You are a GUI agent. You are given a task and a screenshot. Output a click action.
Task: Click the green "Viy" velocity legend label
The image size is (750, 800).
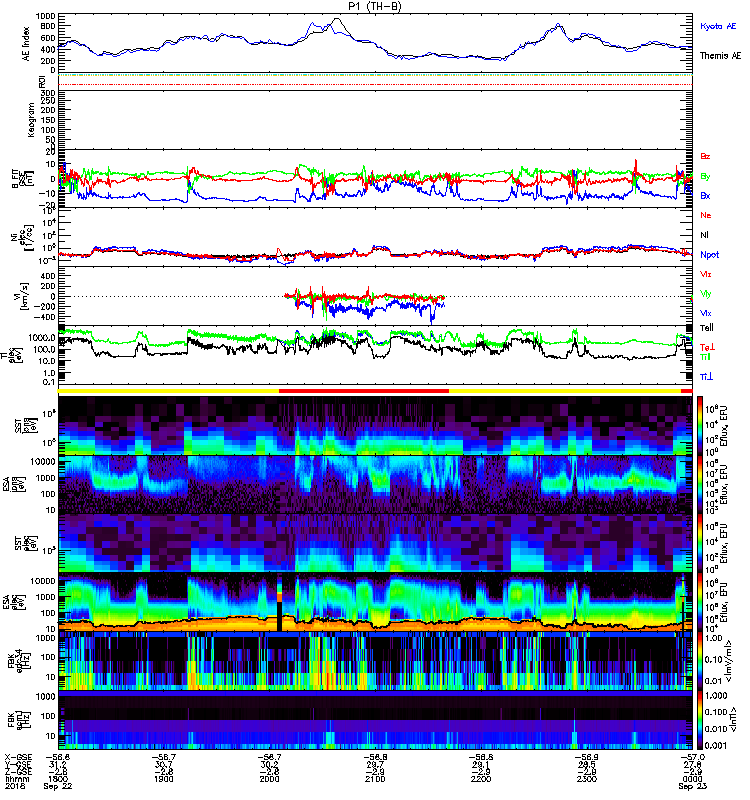[x=705, y=294]
